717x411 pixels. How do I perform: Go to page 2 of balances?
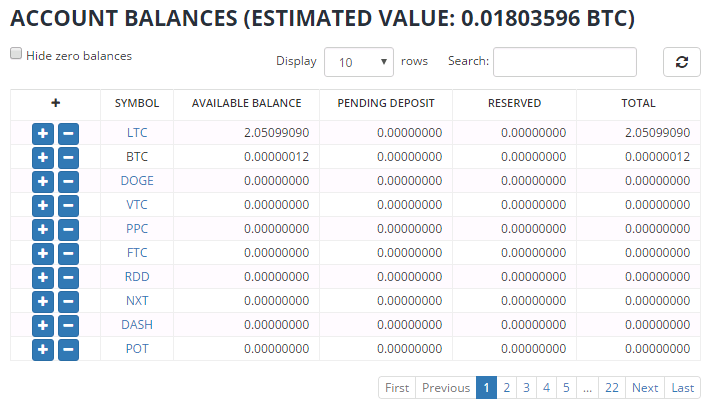click(x=507, y=388)
